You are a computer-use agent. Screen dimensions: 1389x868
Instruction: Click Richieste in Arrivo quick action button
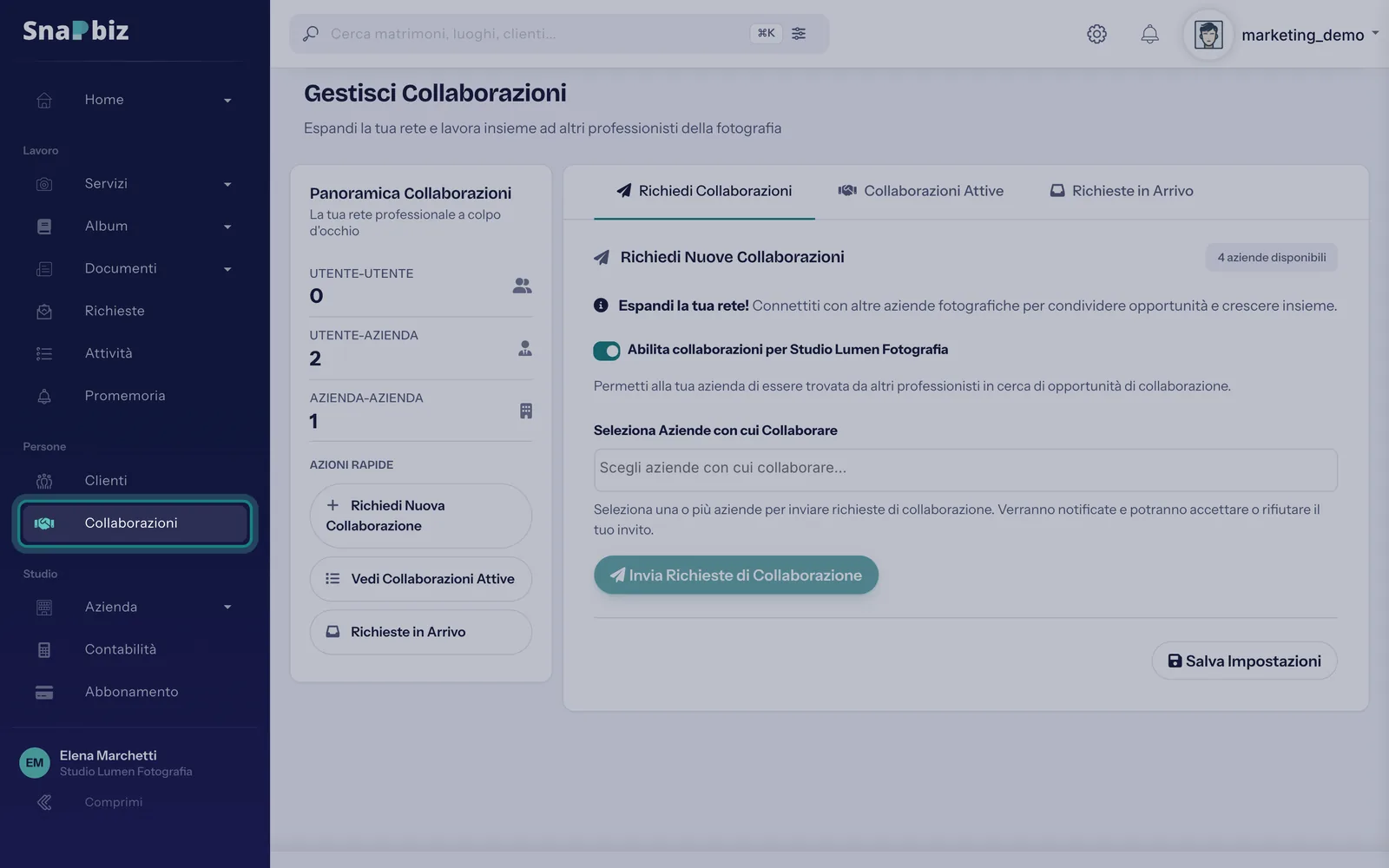420,632
